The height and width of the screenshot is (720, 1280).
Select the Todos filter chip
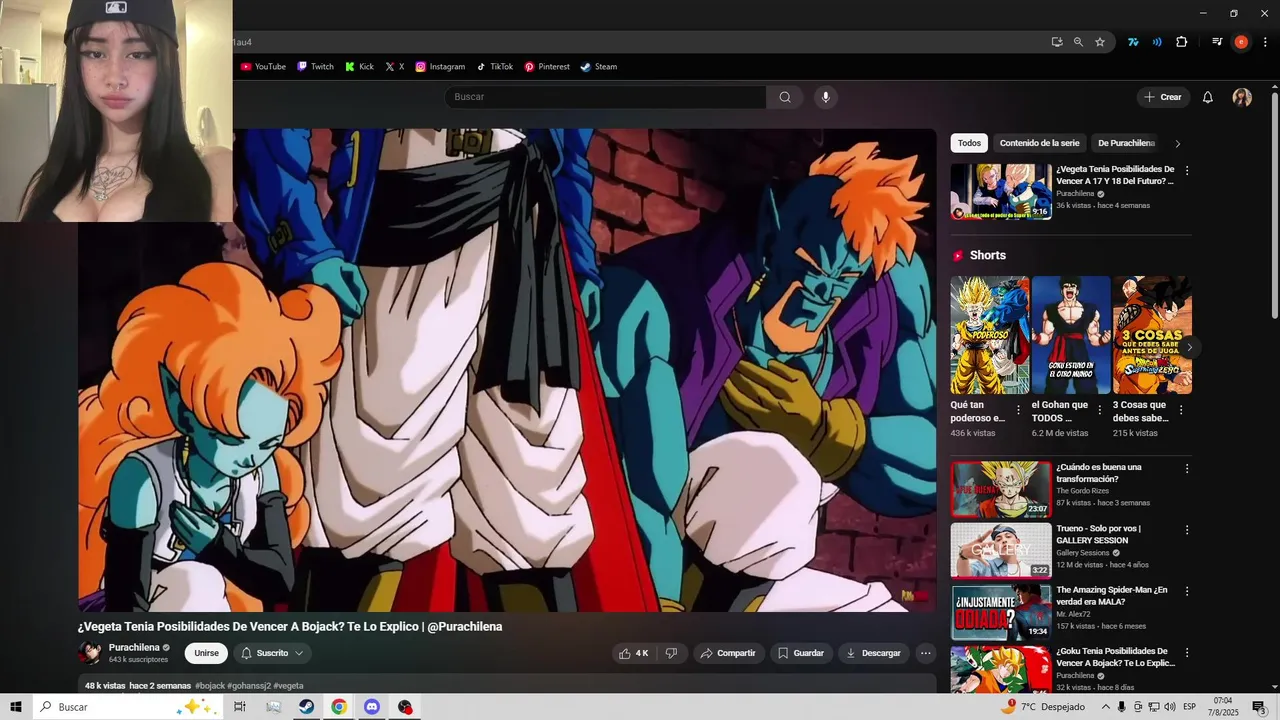pos(969,143)
